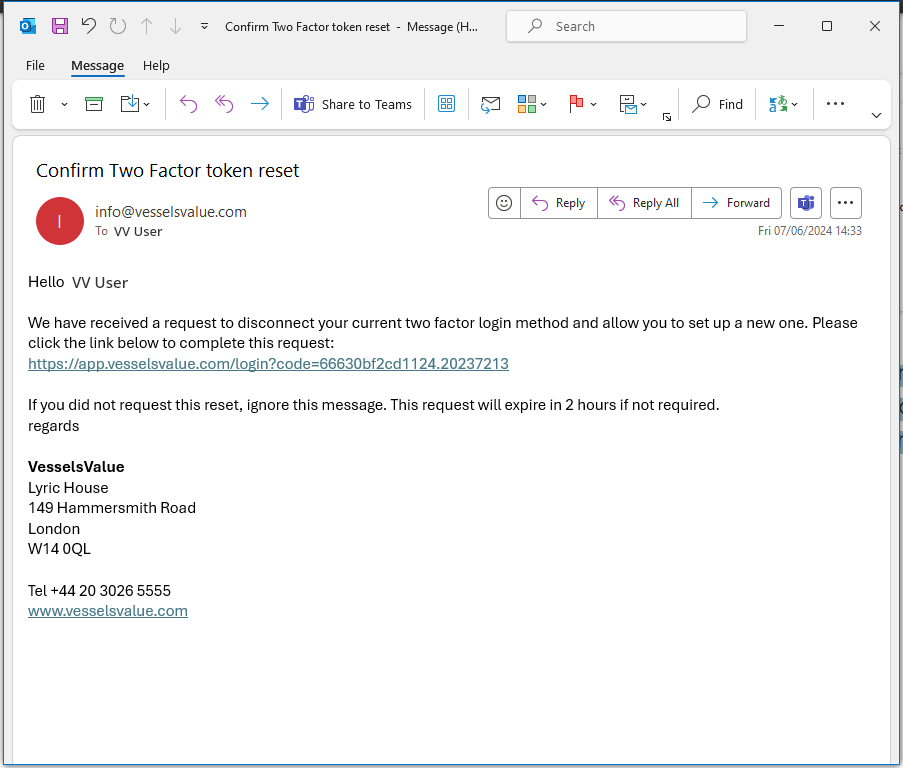
Task: Open the Customize Quick Access Toolbar dropdown
Action: (204, 26)
